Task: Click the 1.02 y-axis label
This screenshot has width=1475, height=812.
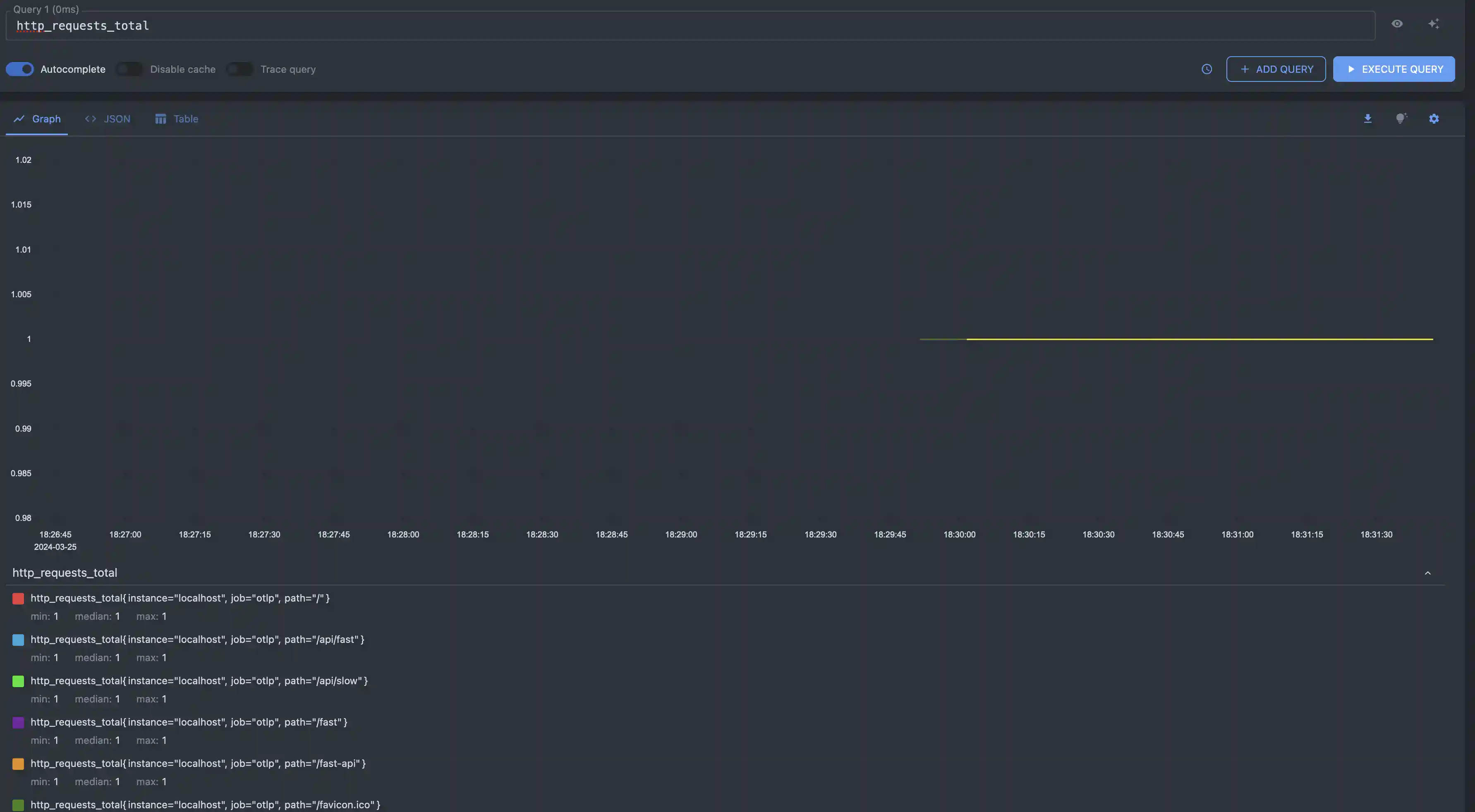Action: (23, 160)
